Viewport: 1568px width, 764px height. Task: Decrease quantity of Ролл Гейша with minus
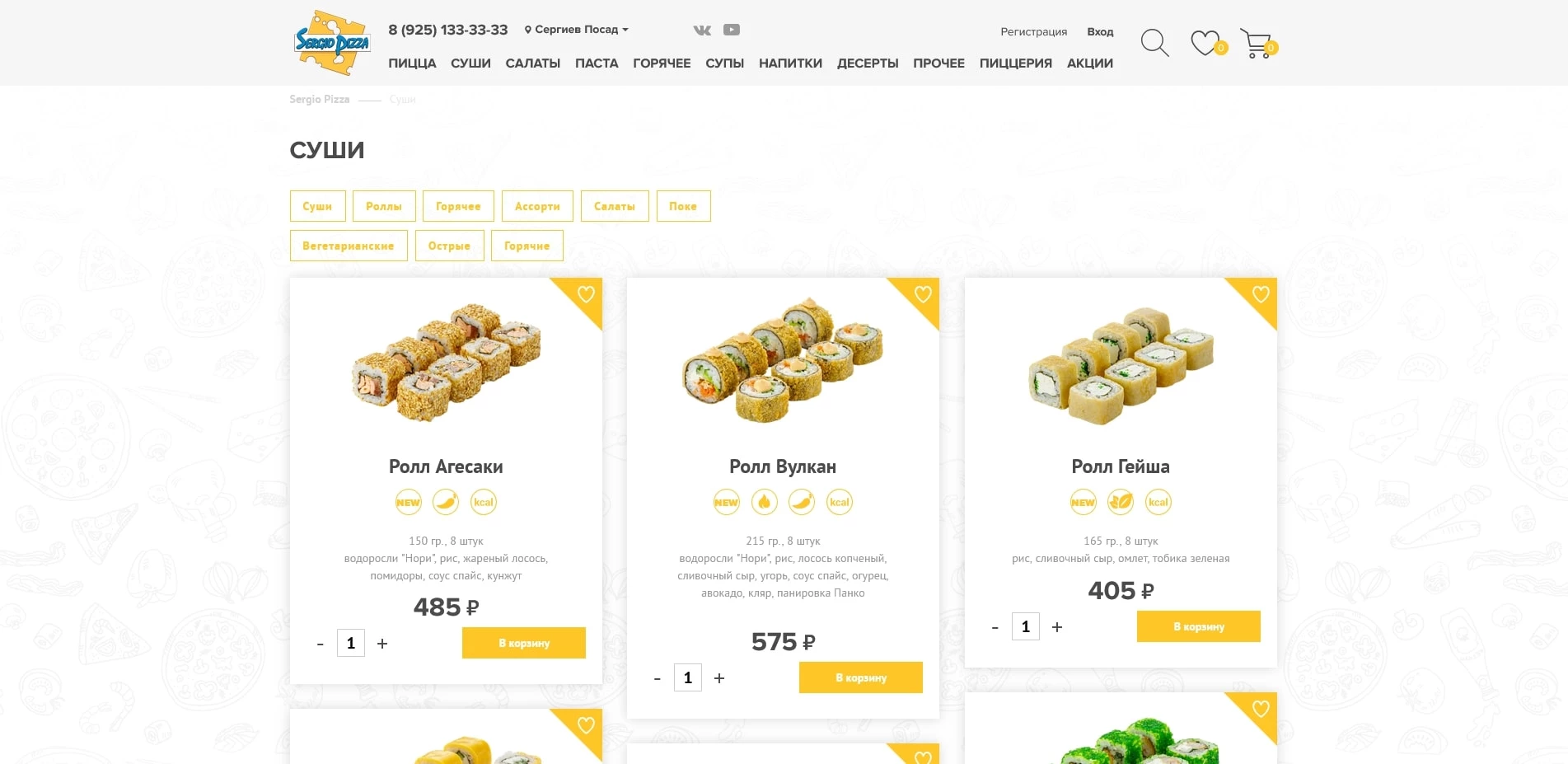(995, 627)
